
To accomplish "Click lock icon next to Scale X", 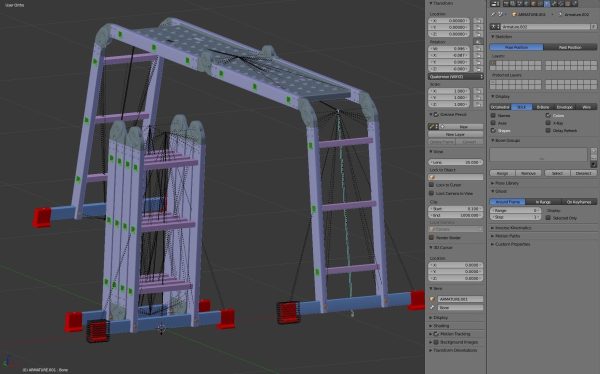I will pos(478,91).
